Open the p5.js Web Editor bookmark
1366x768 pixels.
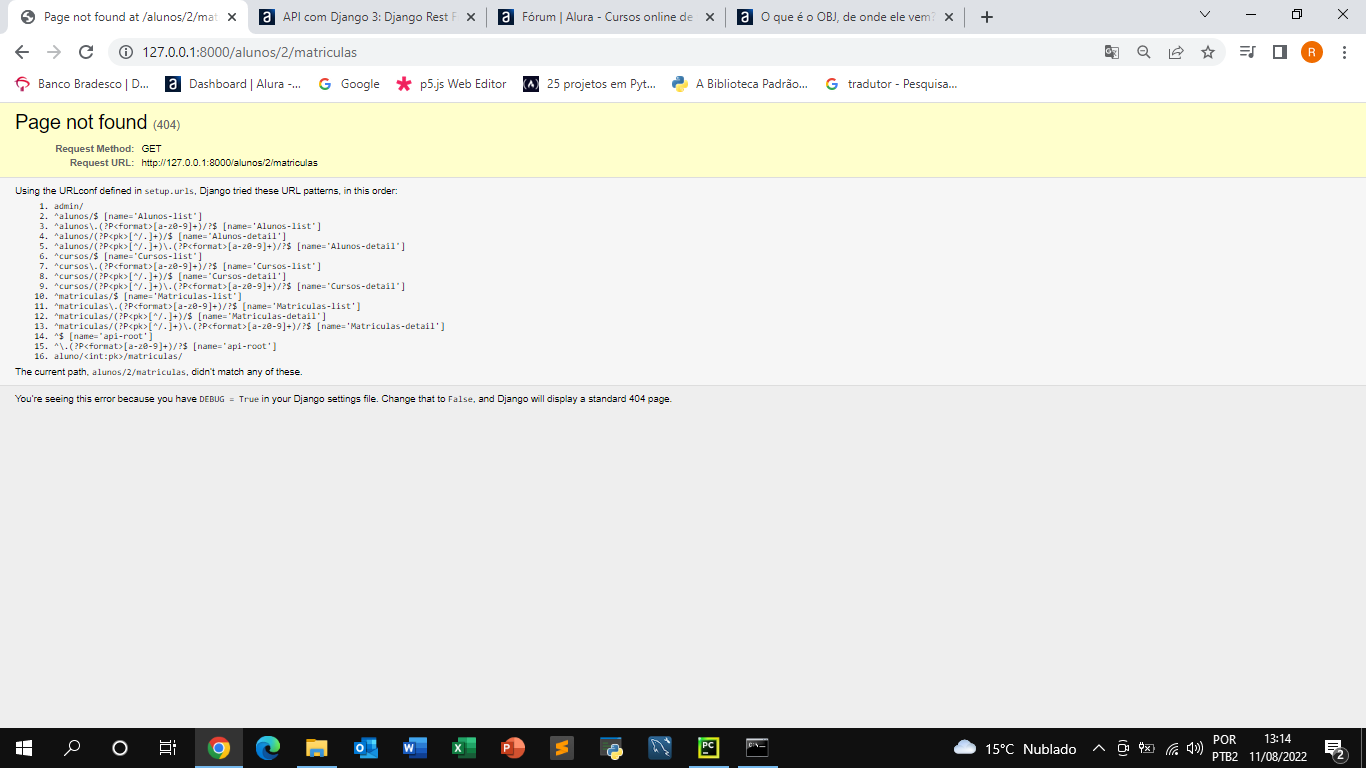(452, 84)
